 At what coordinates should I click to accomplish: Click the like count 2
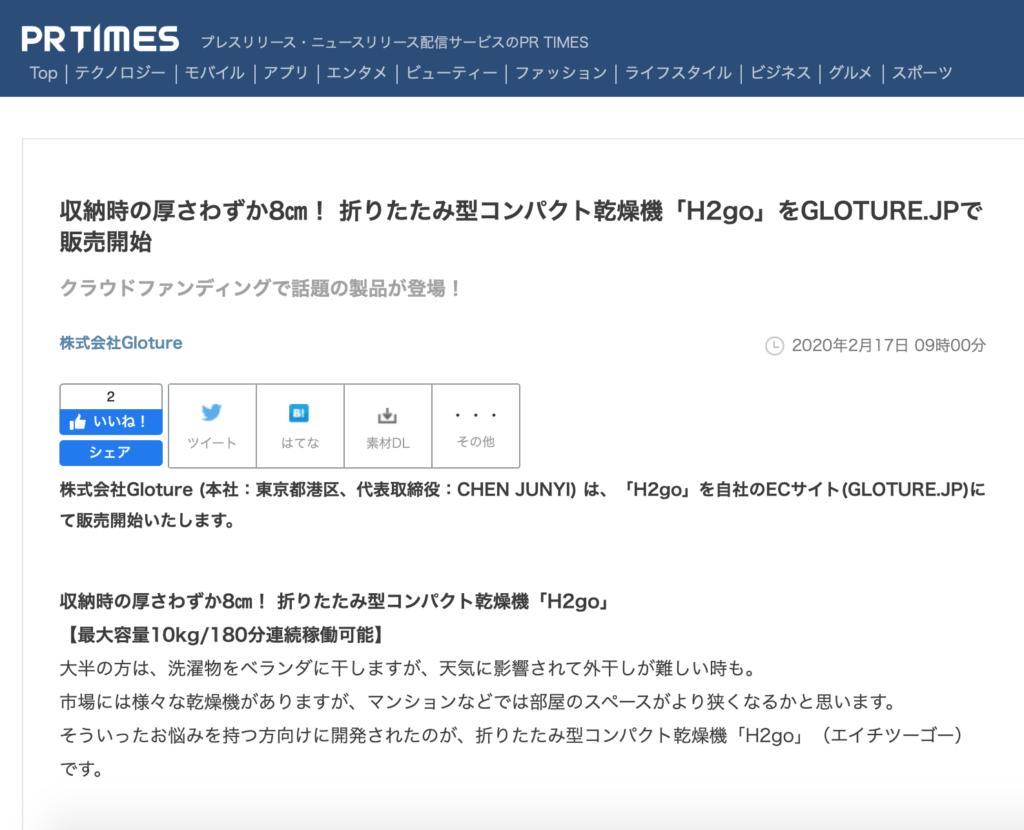tap(110, 396)
